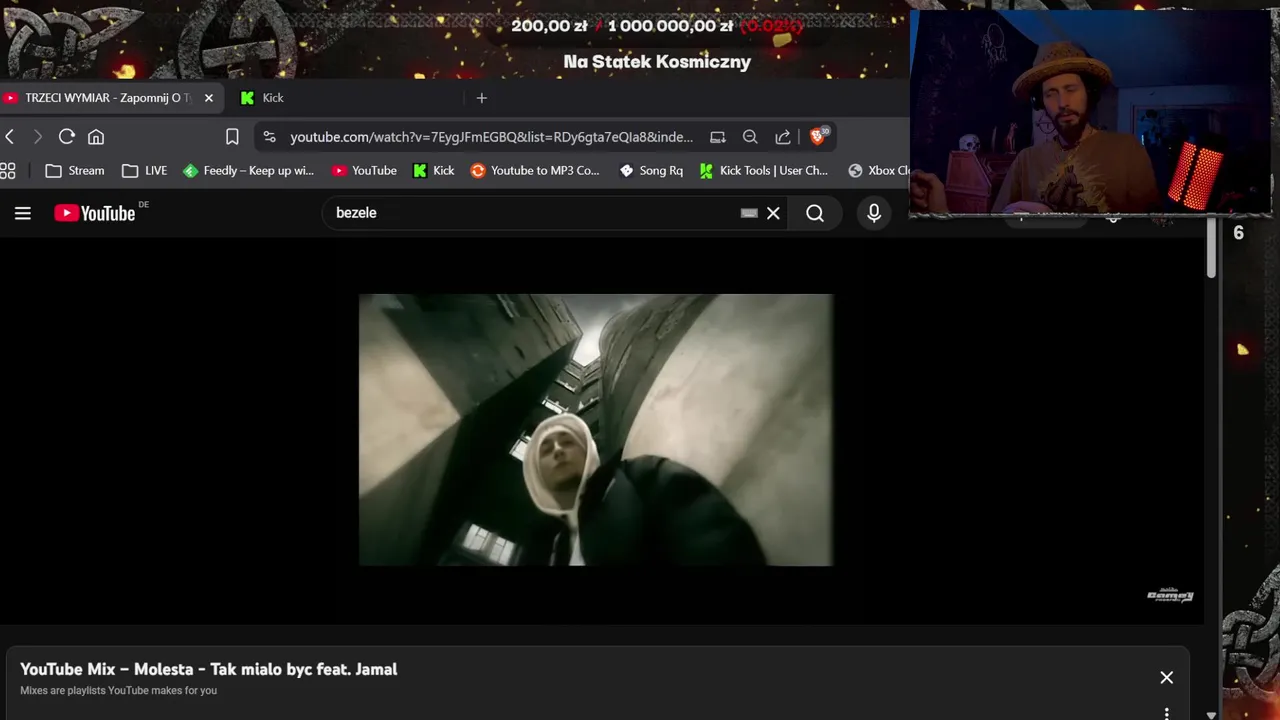Click the YouTube search magnifier button

coord(815,213)
